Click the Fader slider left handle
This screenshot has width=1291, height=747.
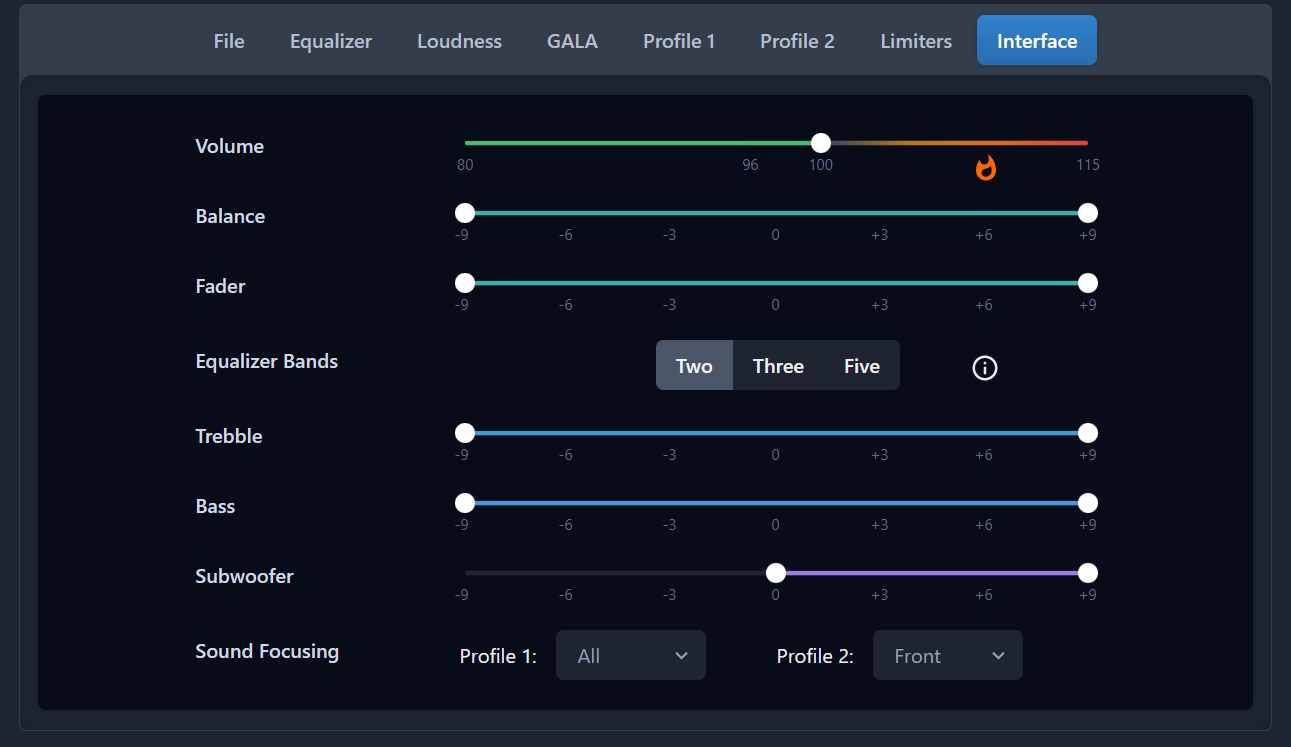tap(465, 283)
